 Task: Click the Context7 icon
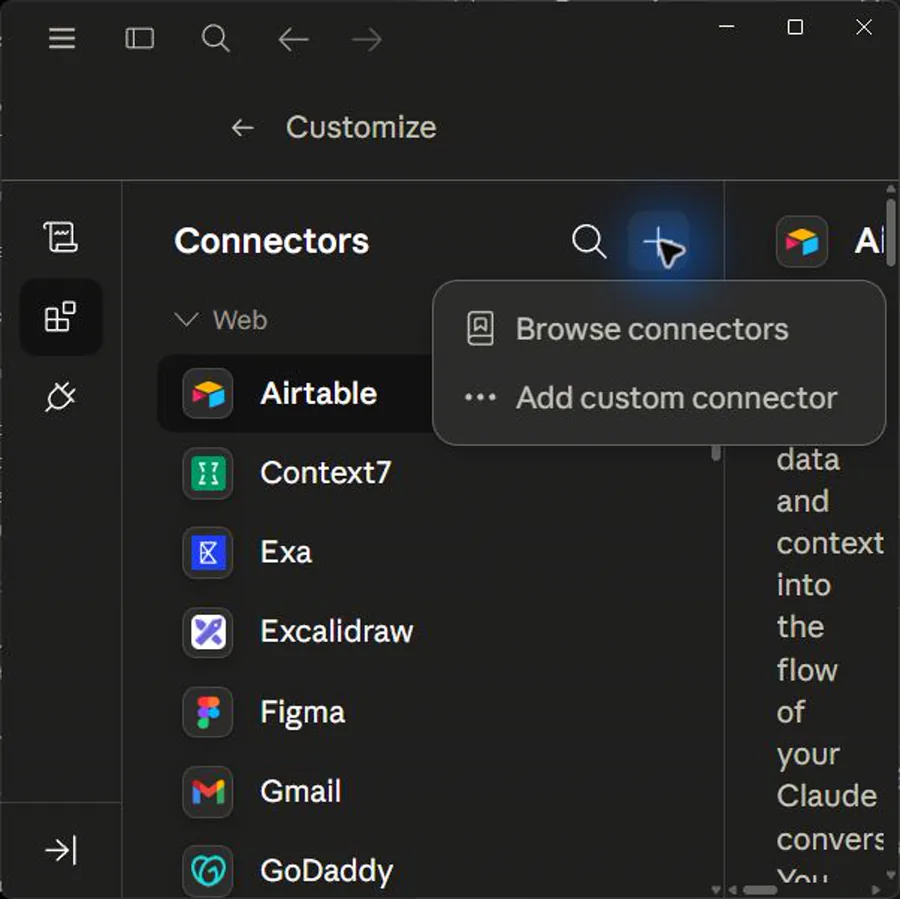tap(208, 473)
